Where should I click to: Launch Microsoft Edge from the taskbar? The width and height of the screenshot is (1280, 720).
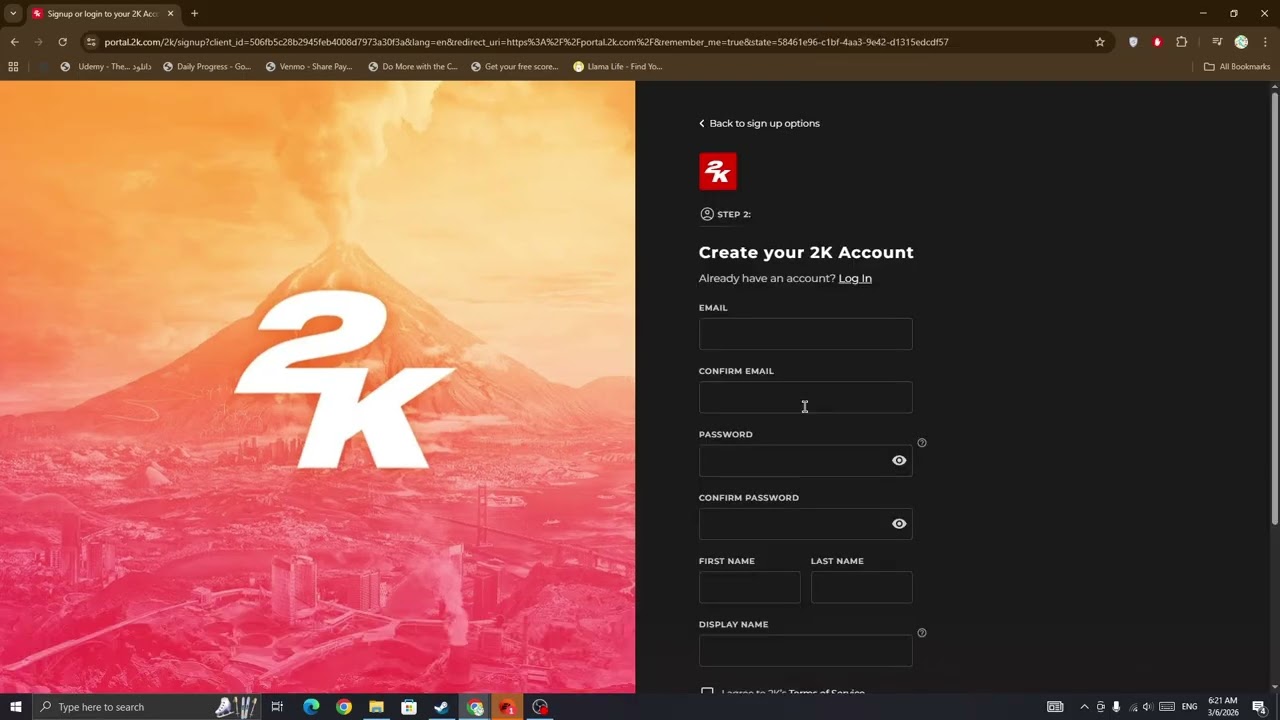click(x=311, y=707)
